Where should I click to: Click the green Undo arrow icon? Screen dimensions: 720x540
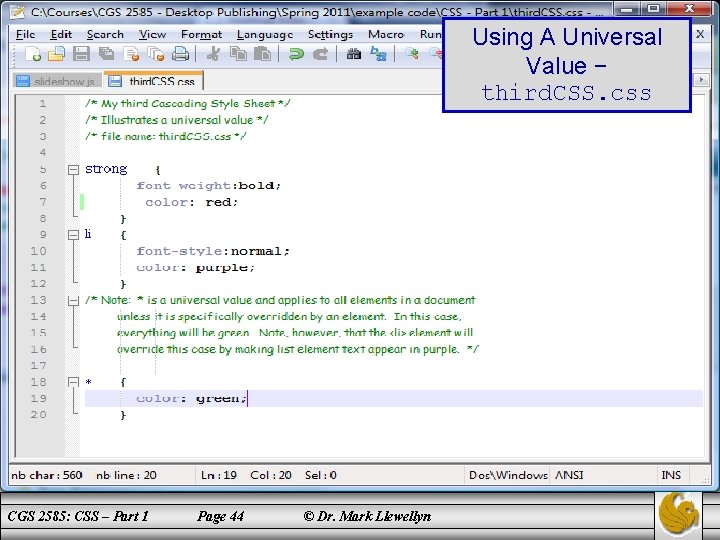click(x=296, y=54)
